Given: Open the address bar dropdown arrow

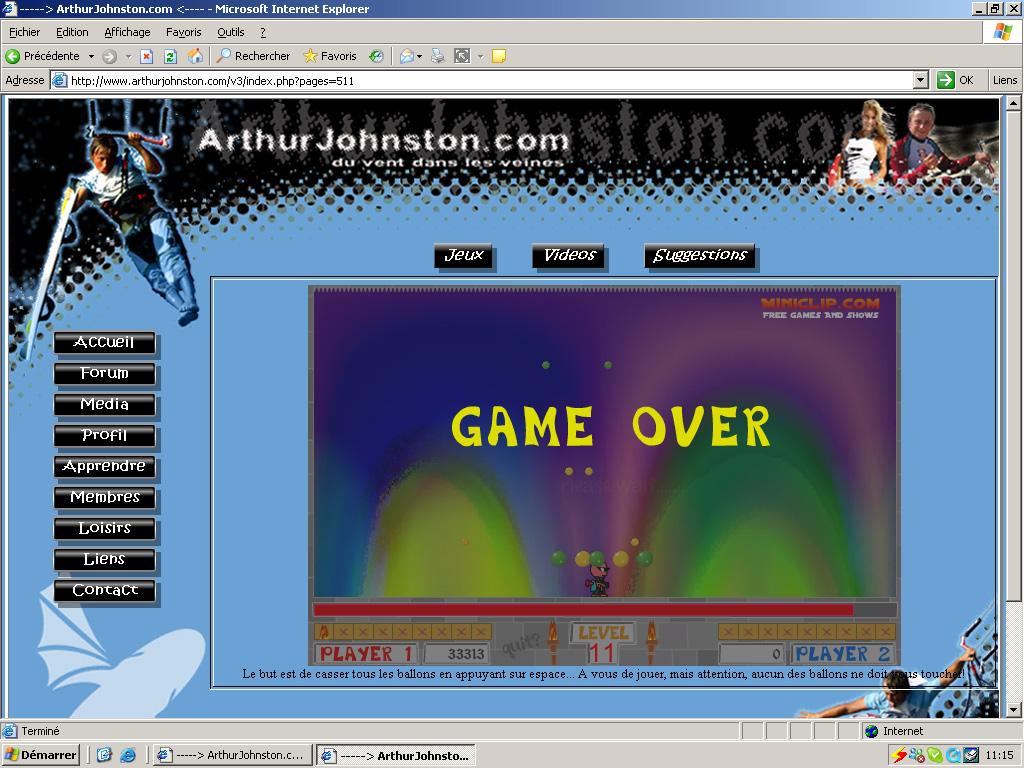Looking at the screenshot, I should point(921,80).
